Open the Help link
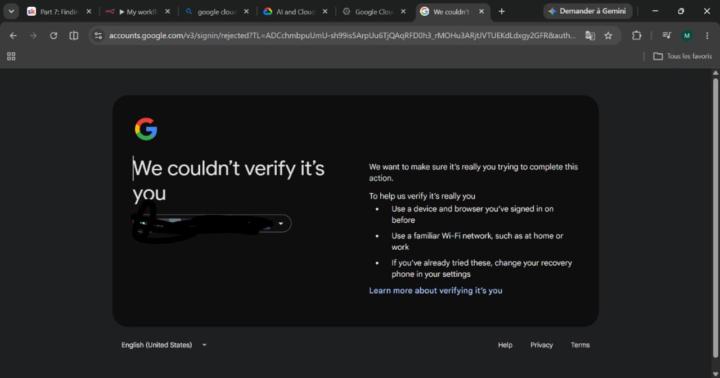 (x=505, y=345)
